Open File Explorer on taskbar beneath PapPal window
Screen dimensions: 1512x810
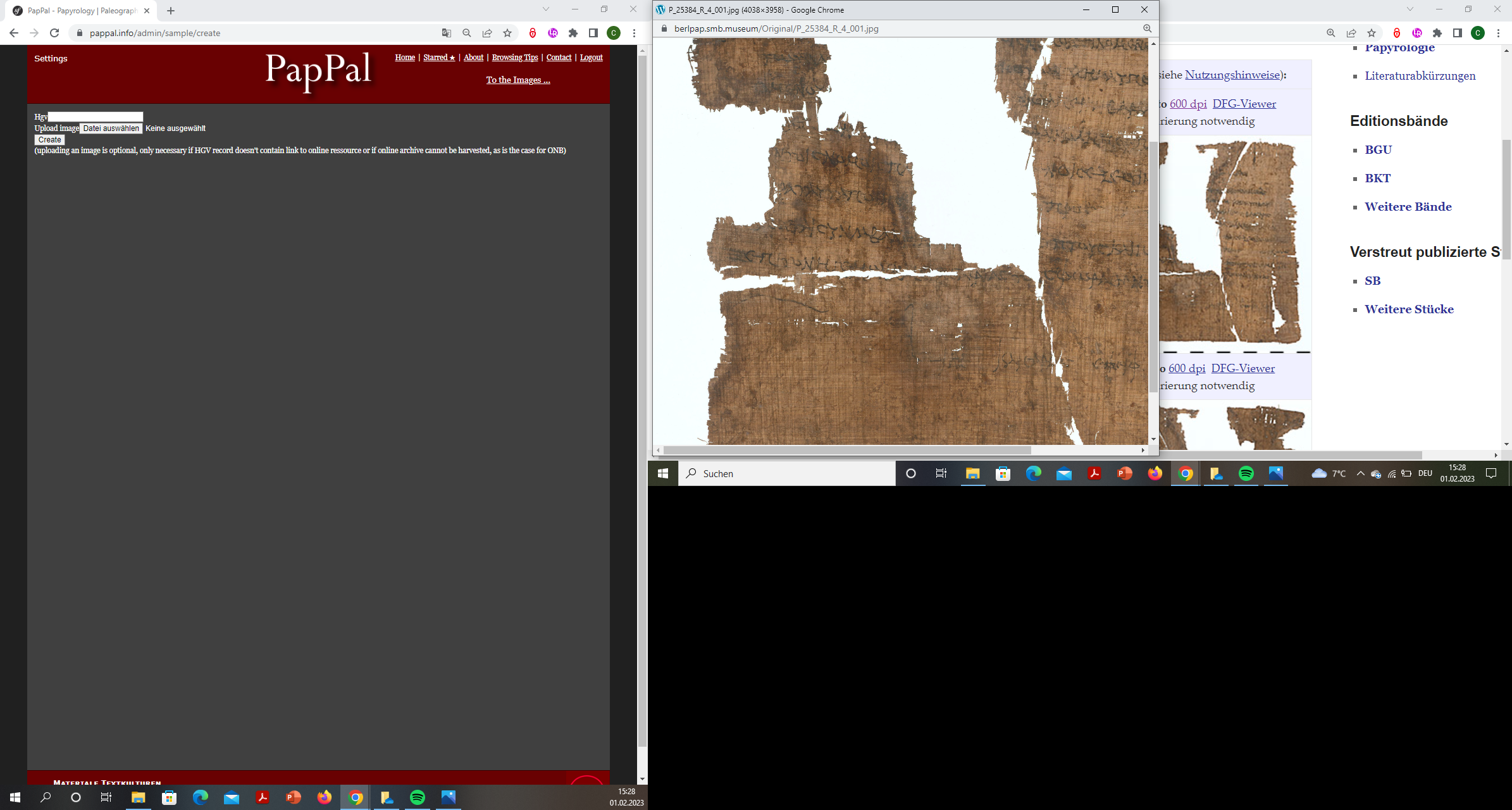coord(138,797)
